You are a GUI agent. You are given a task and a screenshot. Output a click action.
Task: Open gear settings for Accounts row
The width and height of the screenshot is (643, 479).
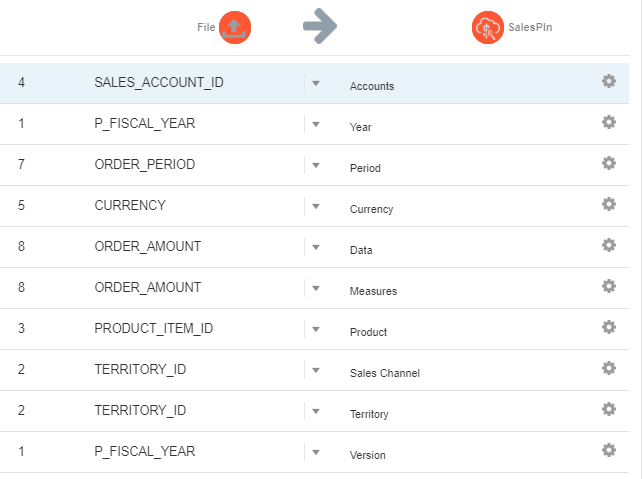pos(608,81)
